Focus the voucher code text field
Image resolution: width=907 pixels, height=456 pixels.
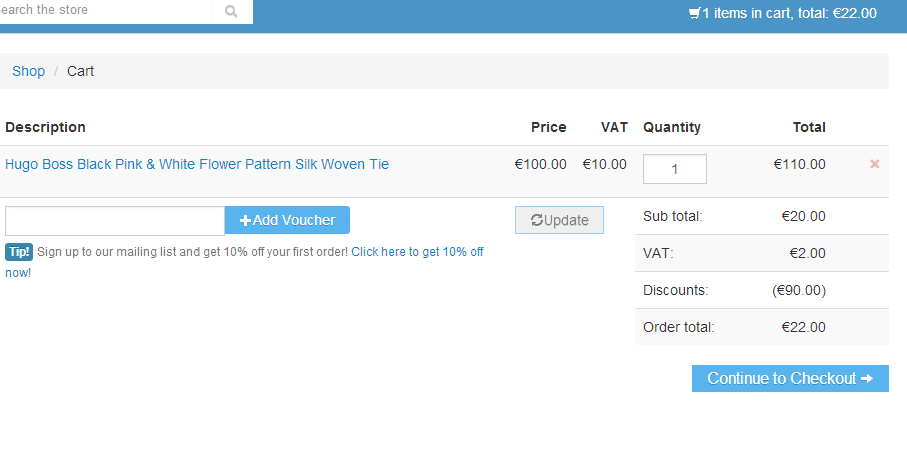coord(115,221)
